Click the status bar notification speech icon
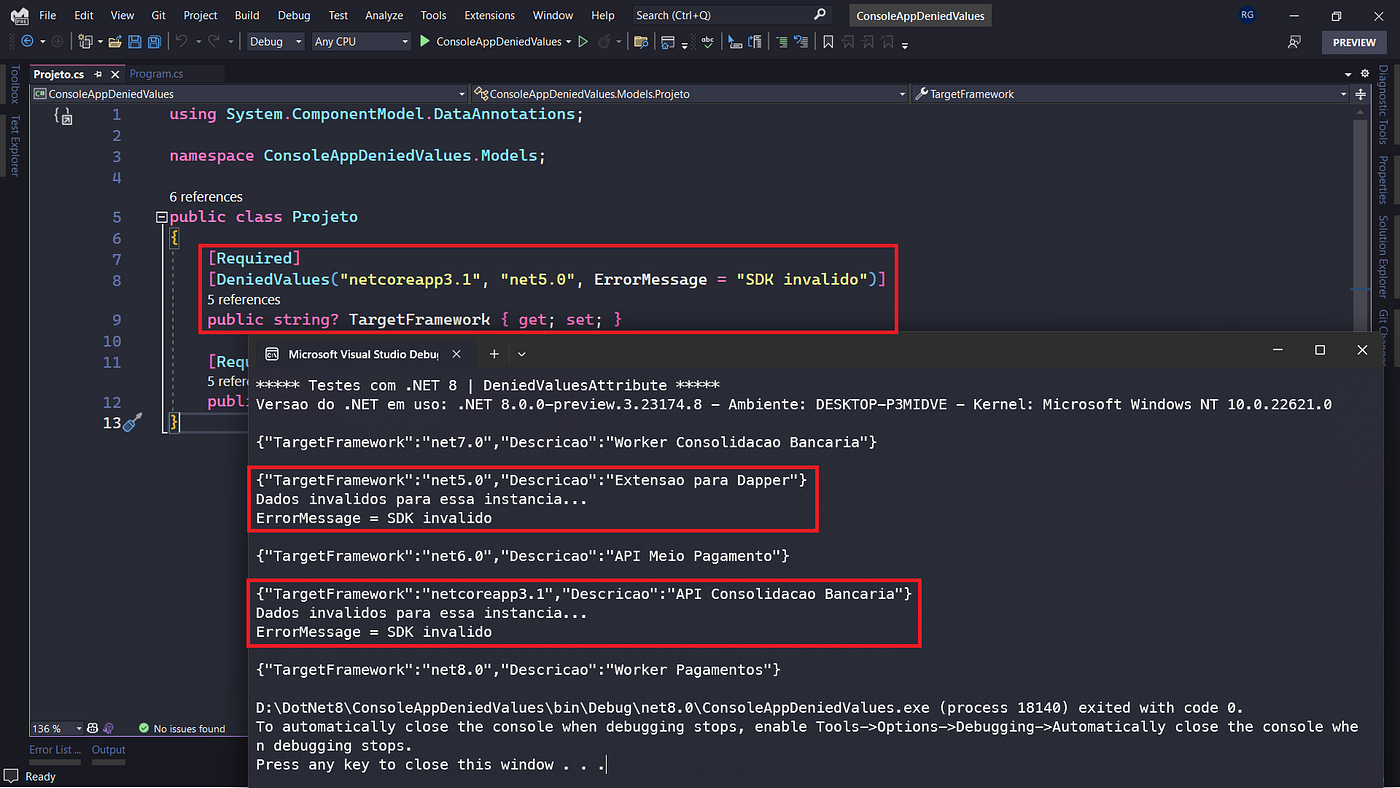Screen dimensions: 1400x788 tap(12, 777)
